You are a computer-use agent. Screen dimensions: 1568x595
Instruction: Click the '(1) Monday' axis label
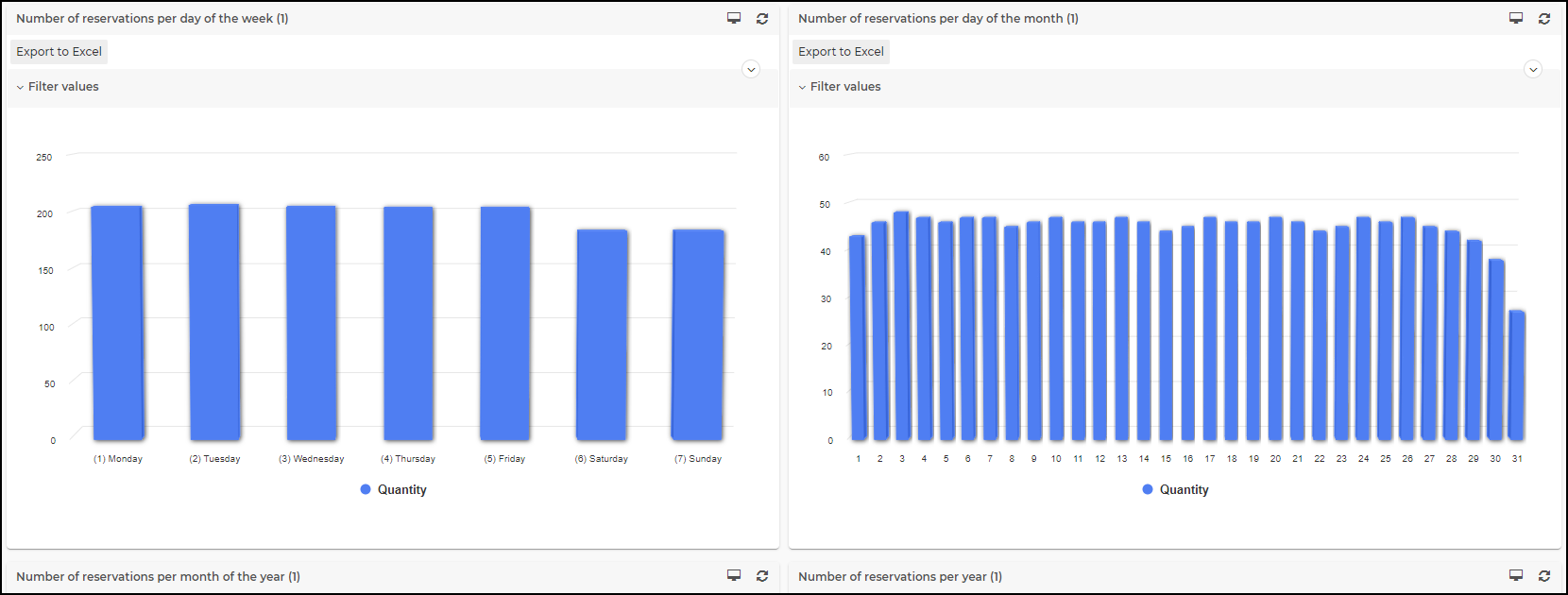[x=118, y=459]
